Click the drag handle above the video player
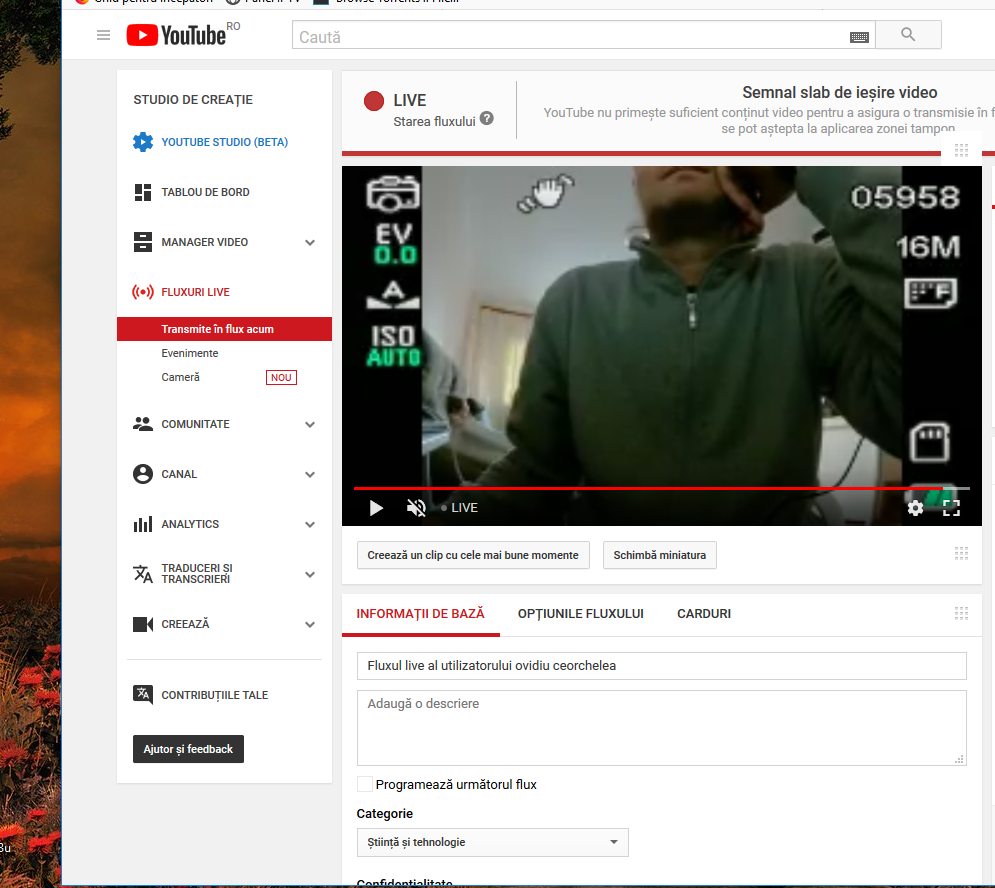Image resolution: width=995 pixels, height=888 pixels. [961, 150]
